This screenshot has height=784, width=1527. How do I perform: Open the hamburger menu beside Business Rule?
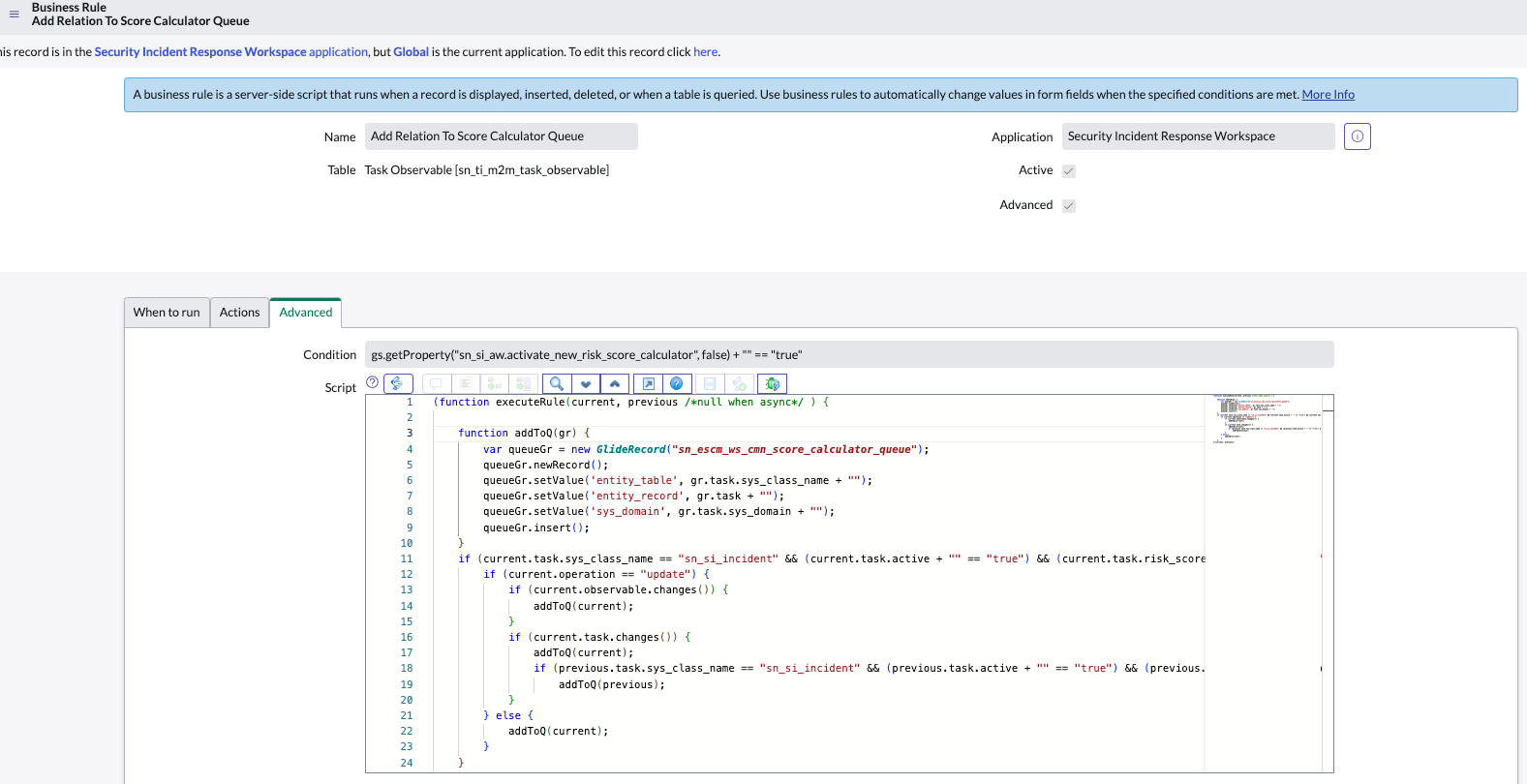tap(14, 14)
